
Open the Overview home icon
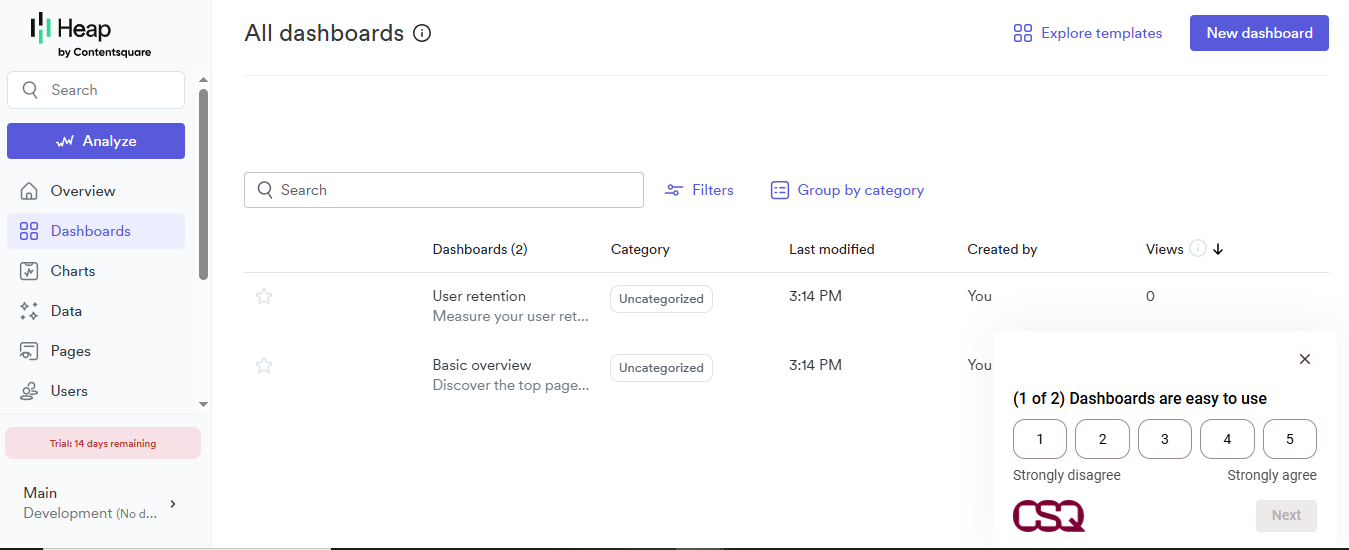29,191
